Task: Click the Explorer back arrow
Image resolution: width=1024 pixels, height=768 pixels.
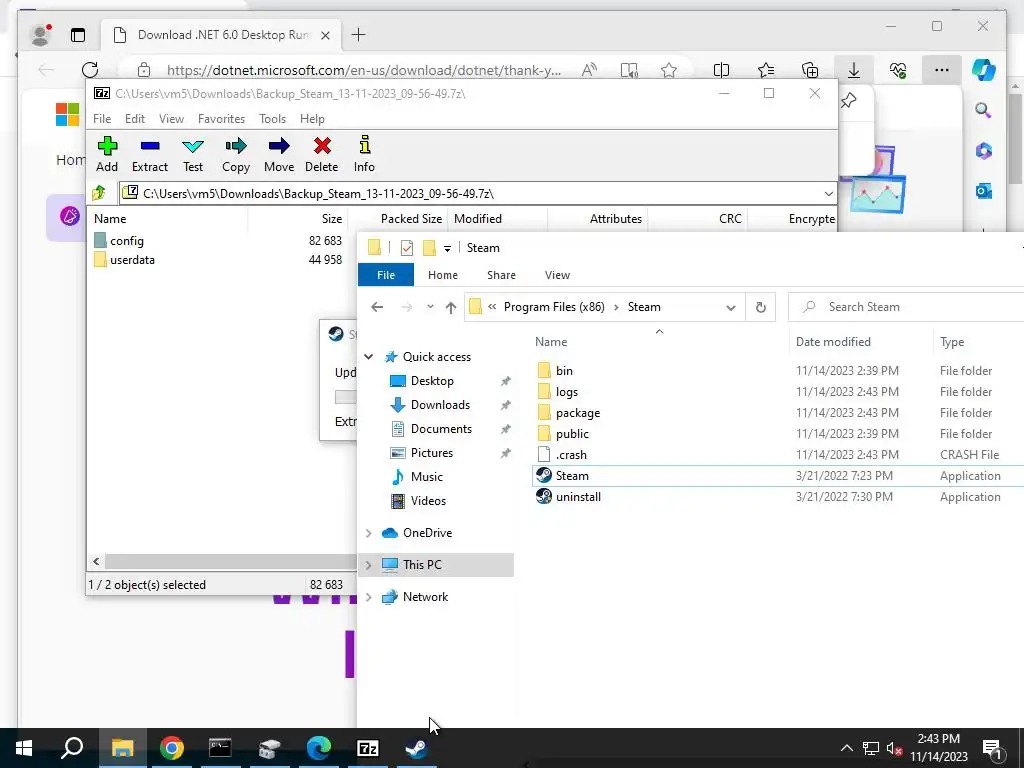Action: tap(377, 307)
